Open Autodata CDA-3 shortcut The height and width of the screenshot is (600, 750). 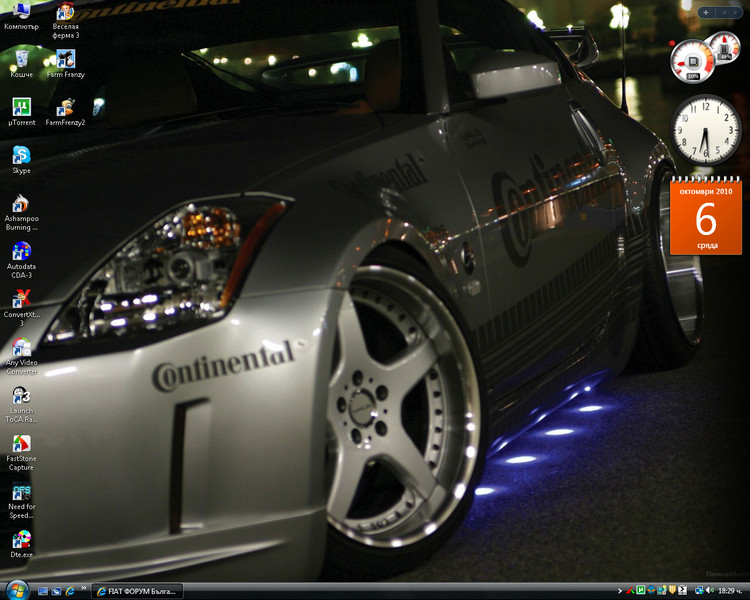tap(21, 252)
